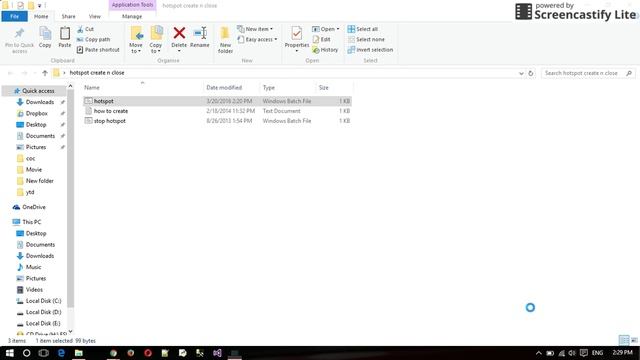Click the Rename icon
Screen dimensions: 640x360
[200, 33]
